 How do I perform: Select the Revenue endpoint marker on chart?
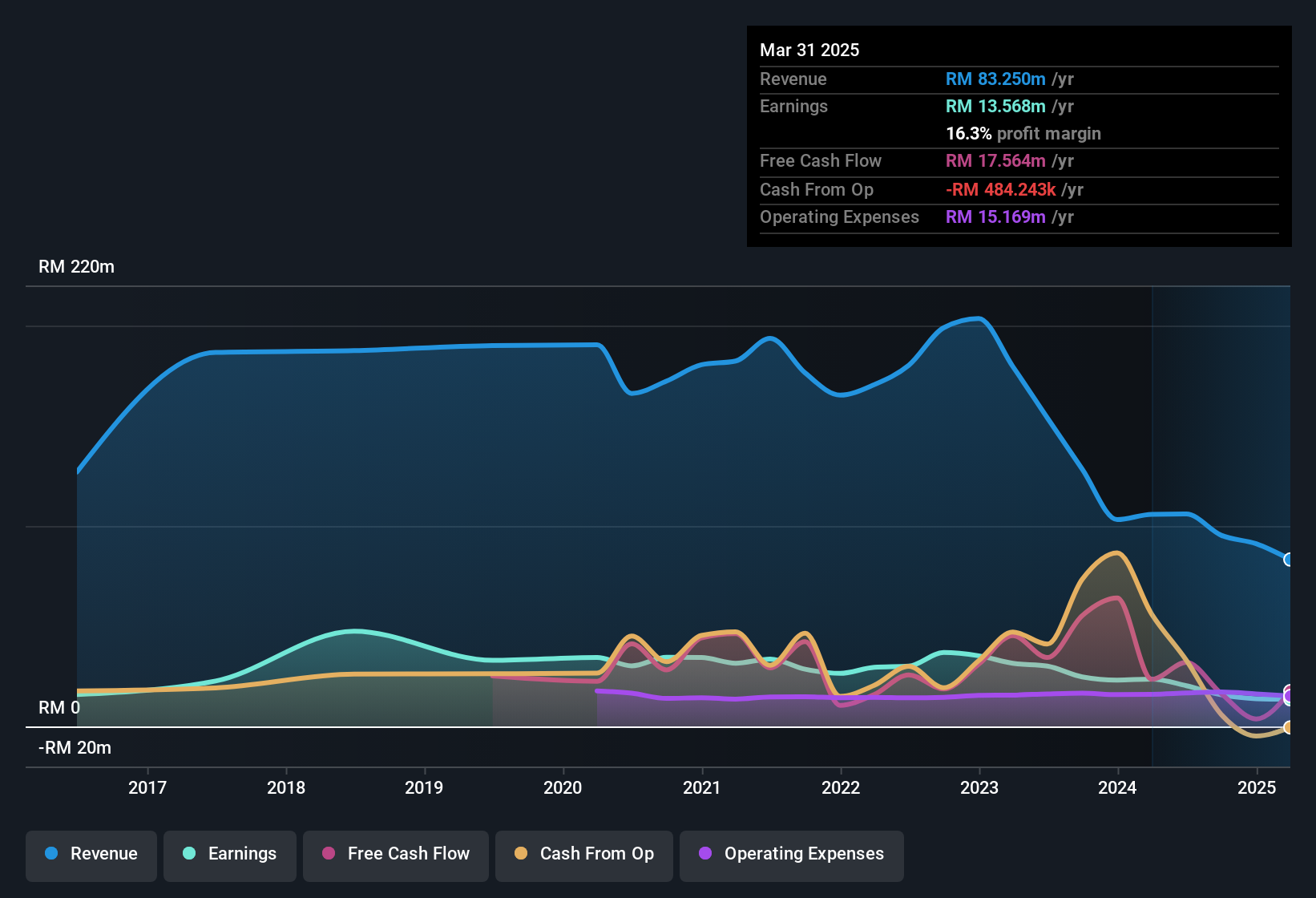pos(1288,560)
